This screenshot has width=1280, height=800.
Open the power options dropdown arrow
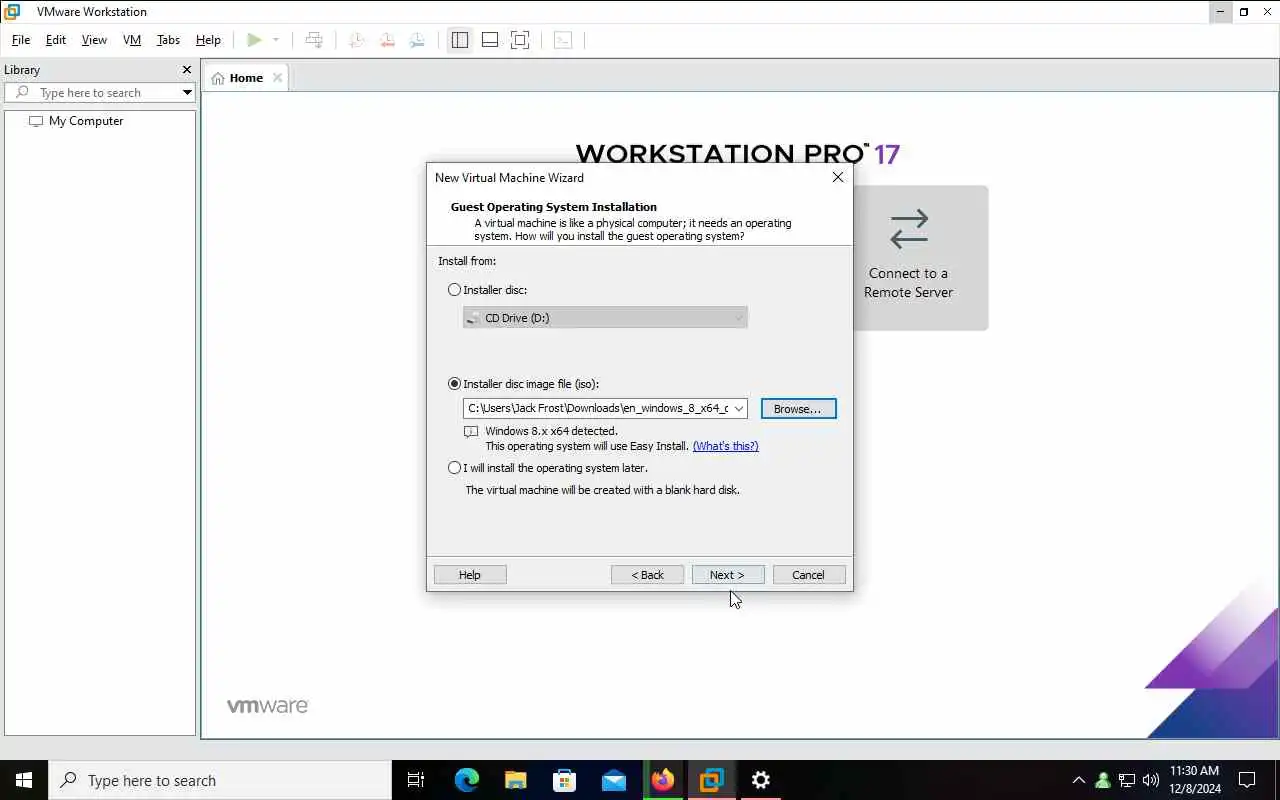[276, 40]
